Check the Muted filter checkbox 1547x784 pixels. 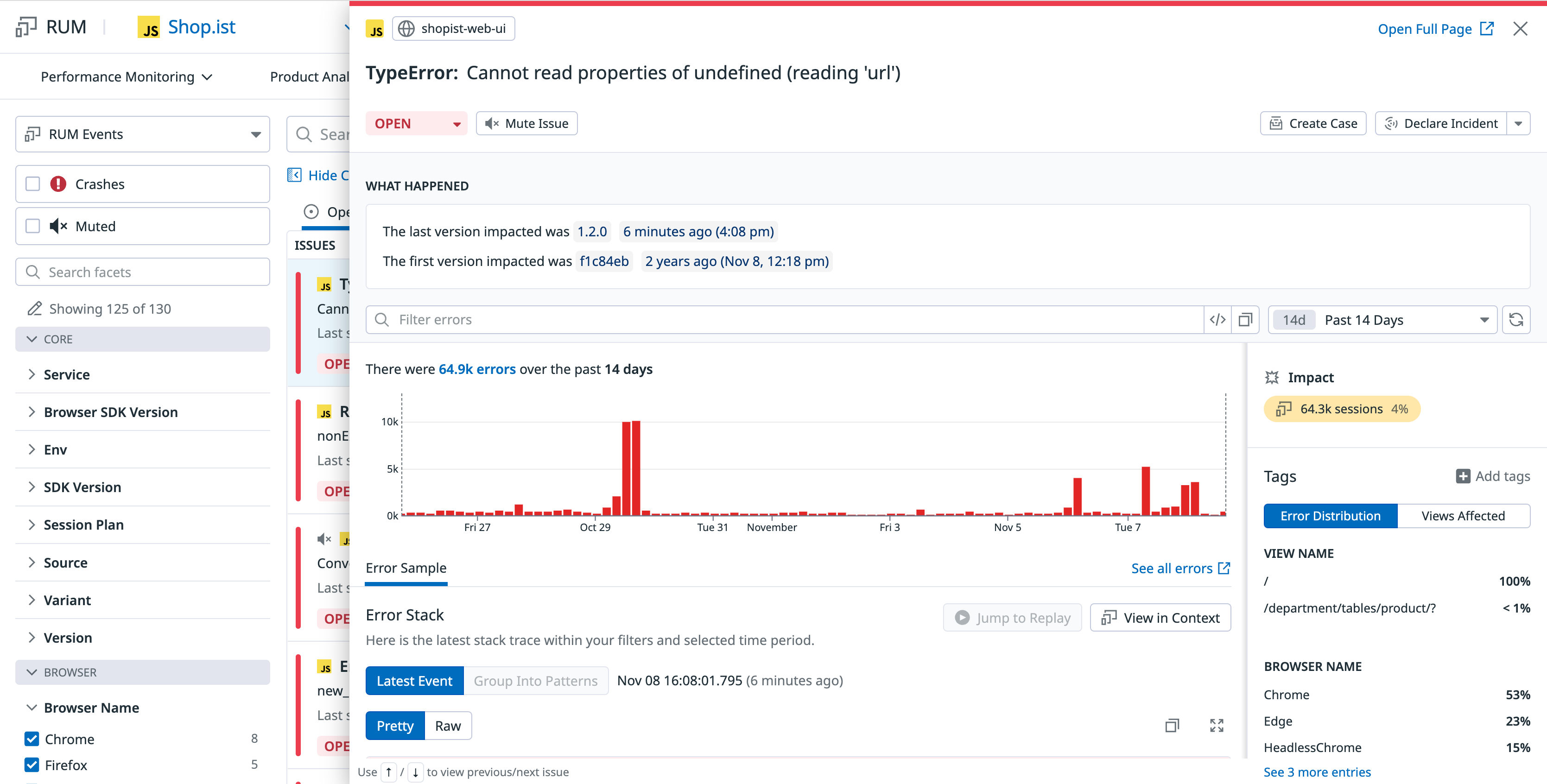pyautogui.click(x=33, y=226)
